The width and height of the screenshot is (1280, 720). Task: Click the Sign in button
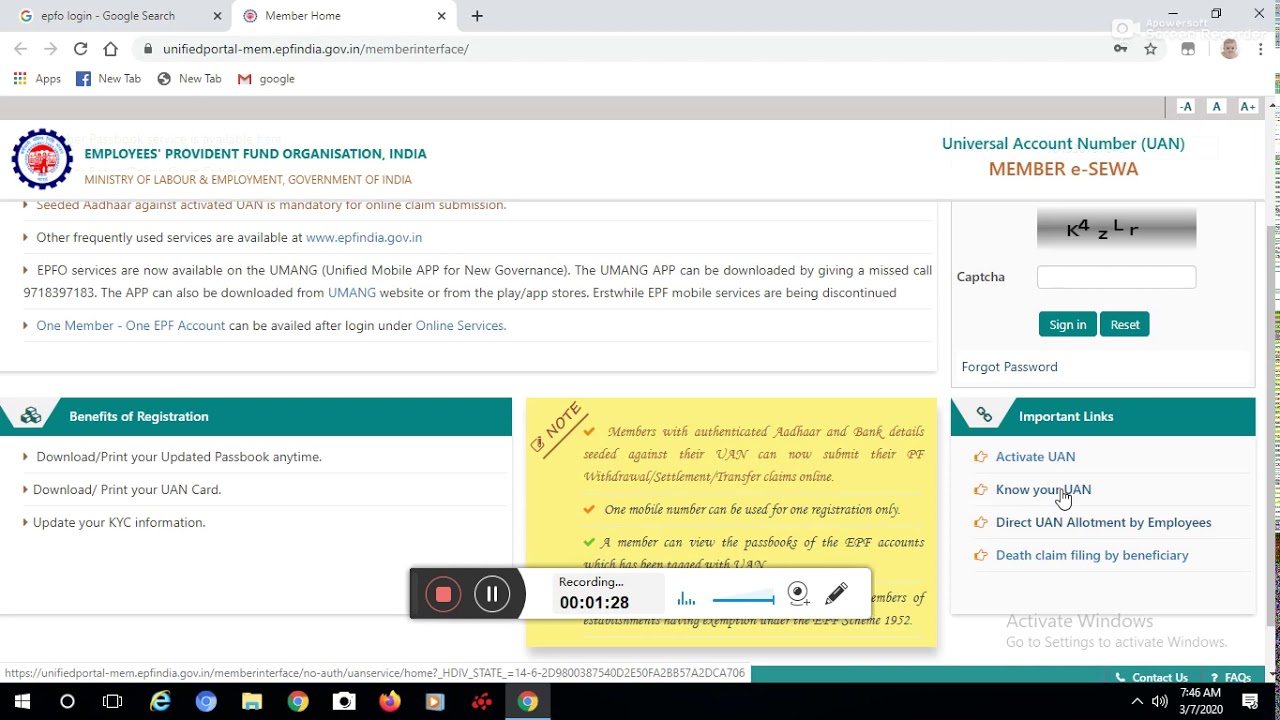tap(1067, 324)
